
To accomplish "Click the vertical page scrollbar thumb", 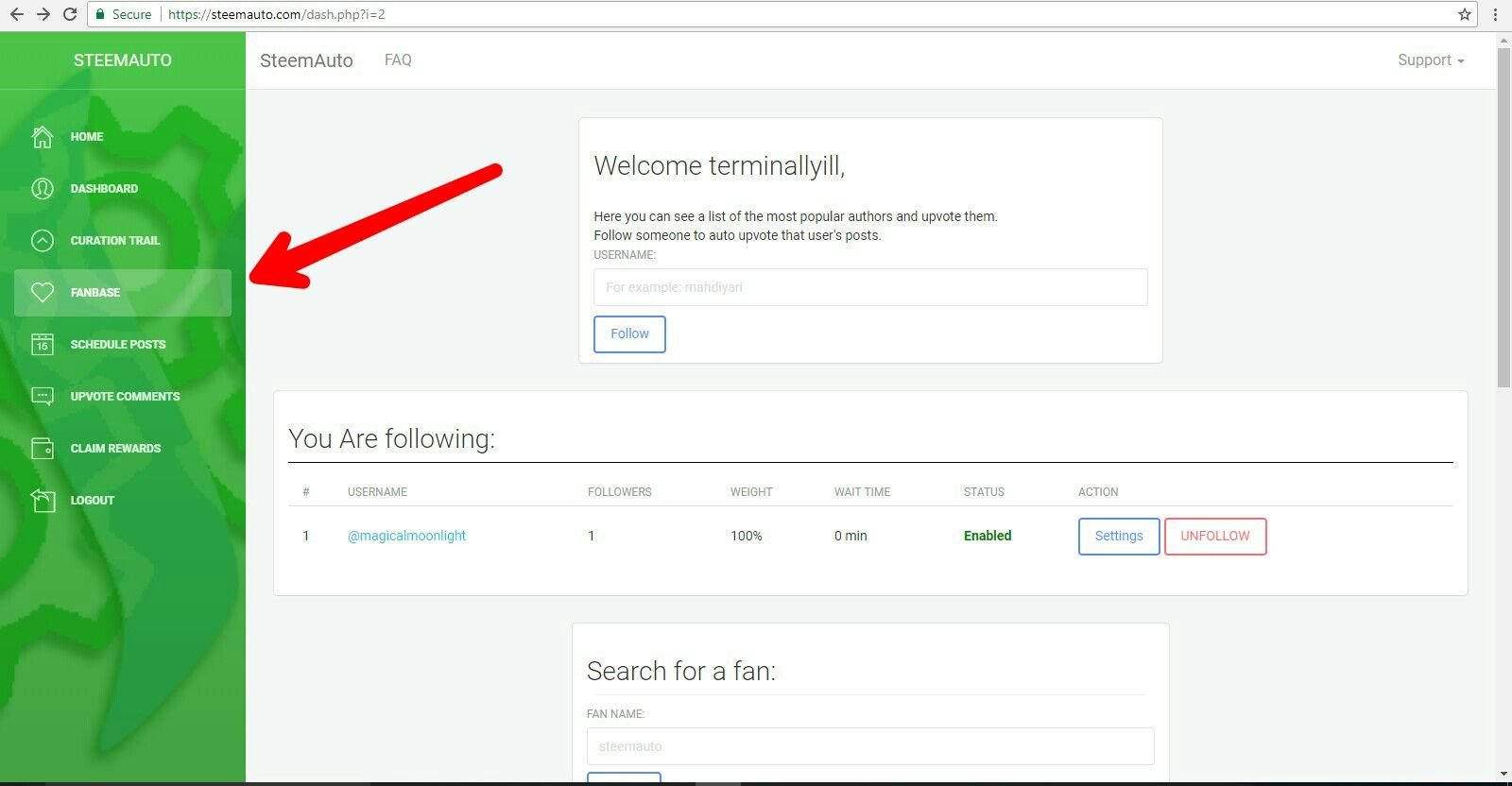I will (x=1503, y=217).
